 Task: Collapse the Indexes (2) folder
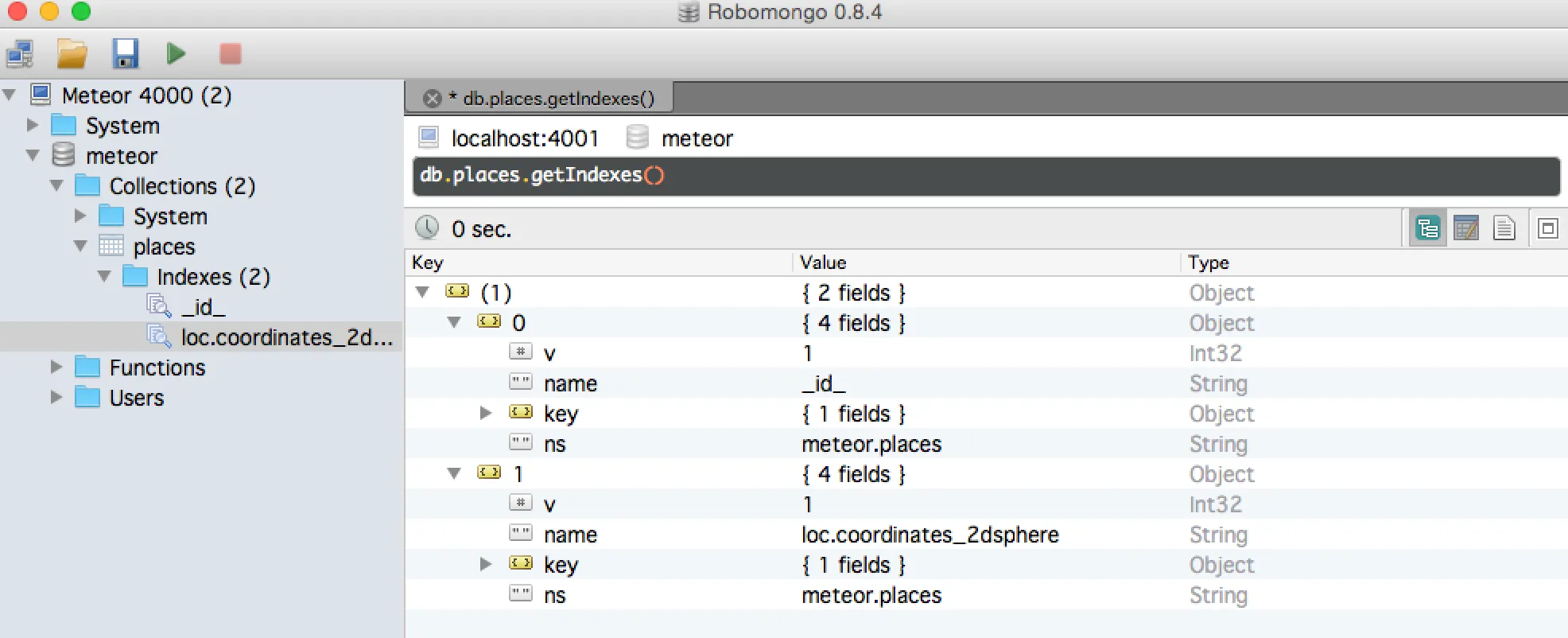103,276
